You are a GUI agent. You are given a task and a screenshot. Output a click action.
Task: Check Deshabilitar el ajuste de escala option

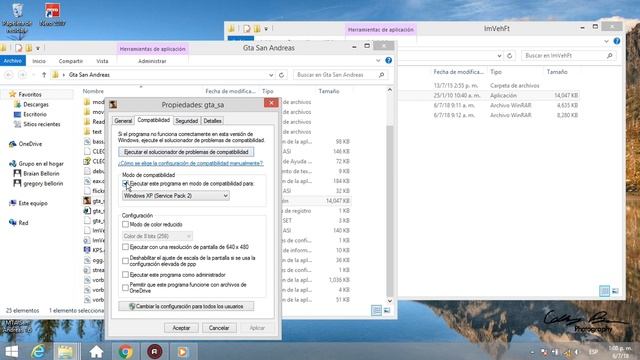(125, 261)
